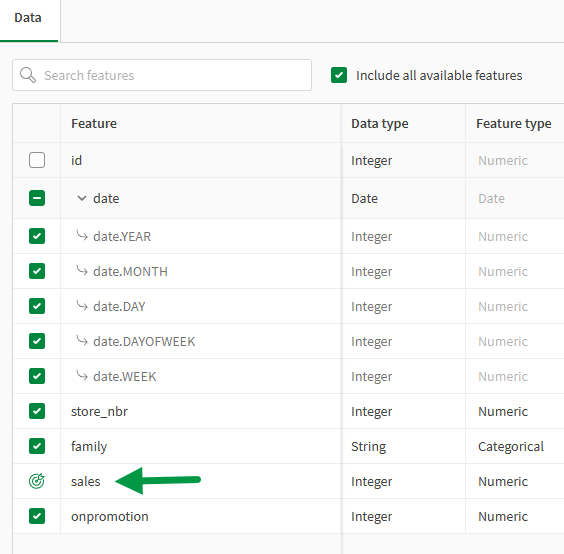Open the Data tab
564x554 pixels.
(28, 18)
